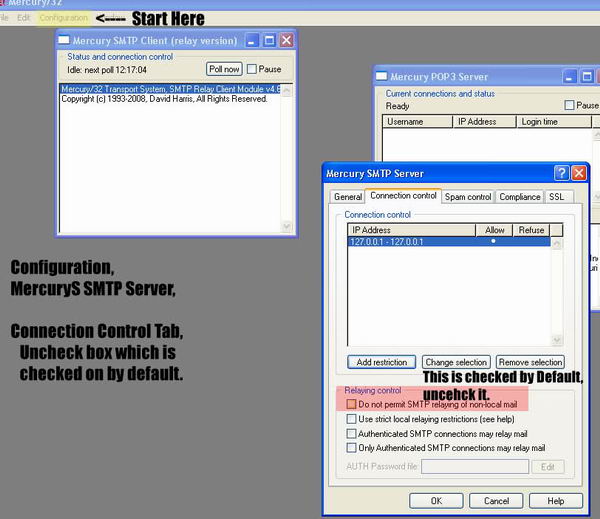
Task: Click the Allow dot for 127.0.0.1 row
Action: tap(493, 241)
